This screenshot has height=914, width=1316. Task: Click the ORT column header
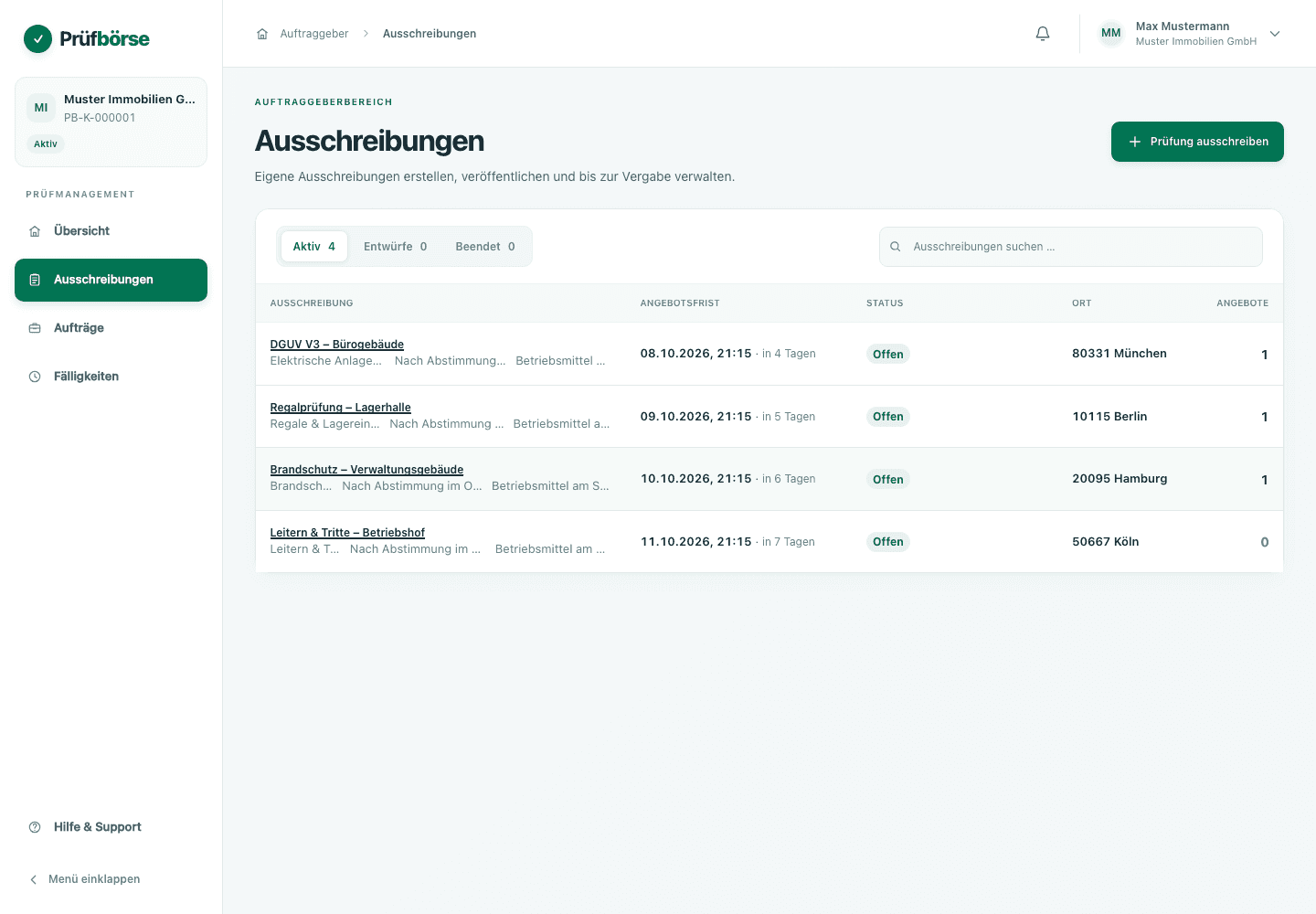click(x=1082, y=303)
